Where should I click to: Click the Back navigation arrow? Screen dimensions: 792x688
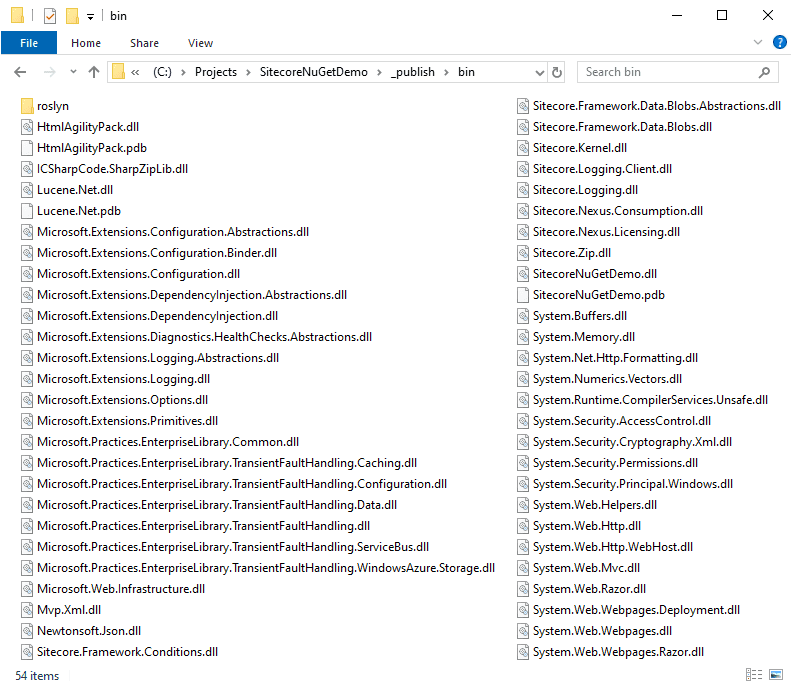[x=20, y=72]
